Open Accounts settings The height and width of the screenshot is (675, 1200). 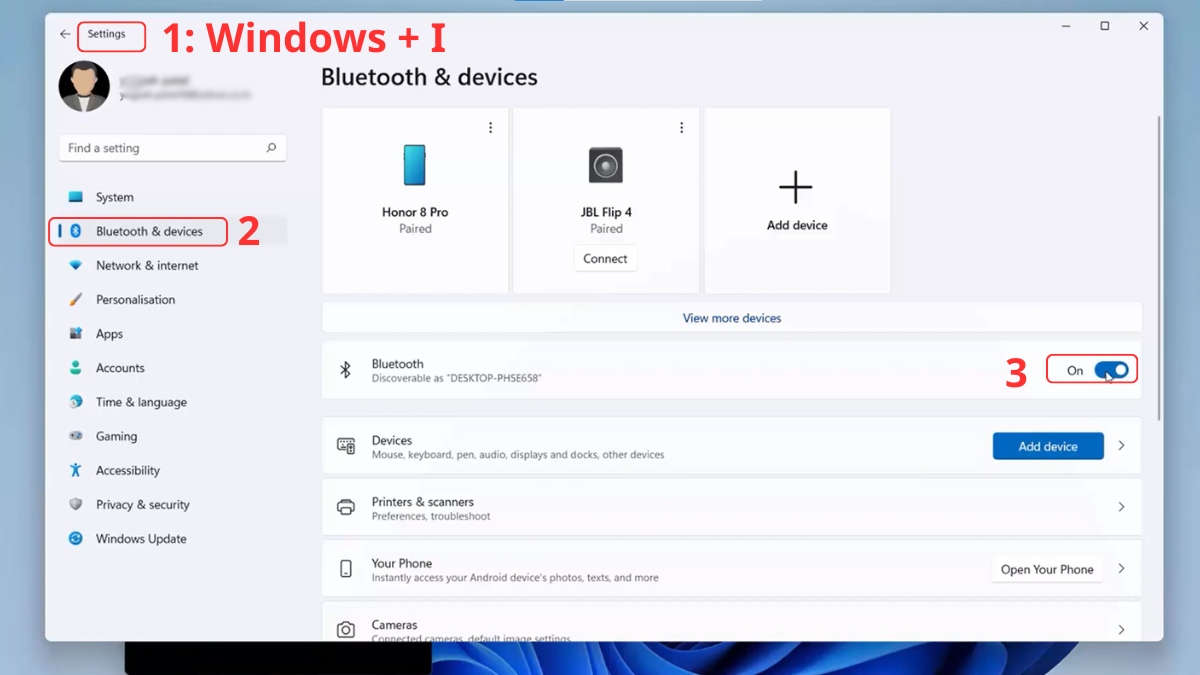pos(120,367)
